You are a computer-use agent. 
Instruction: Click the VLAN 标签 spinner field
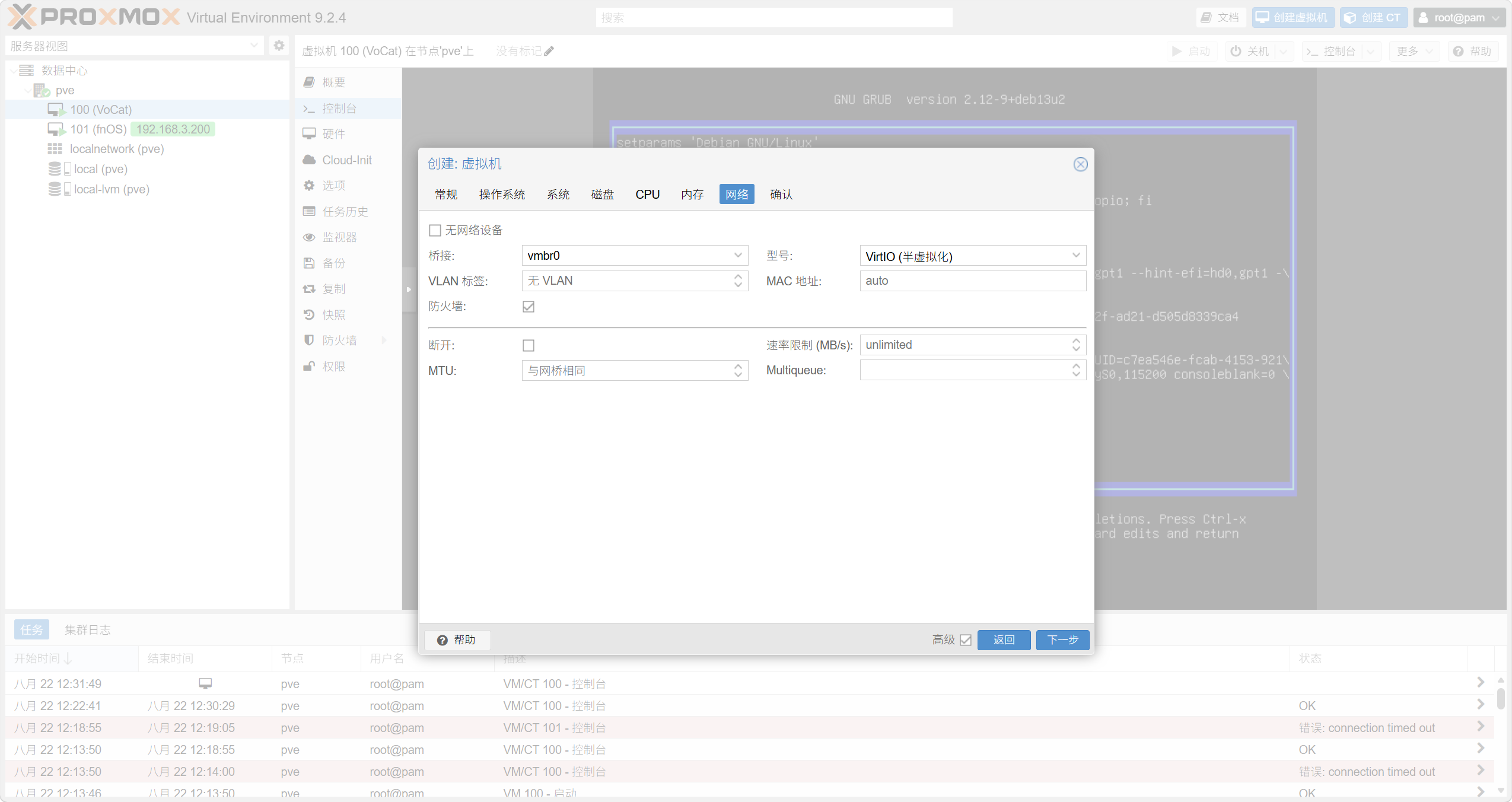click(x=635, y=281)
